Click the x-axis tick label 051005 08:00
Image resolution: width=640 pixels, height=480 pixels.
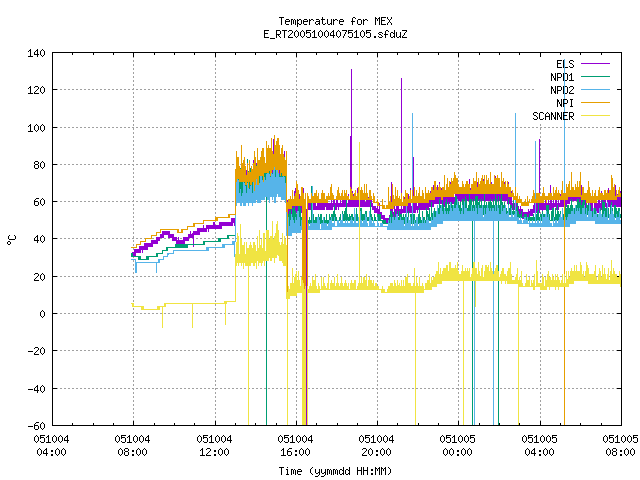coord(620,446)
